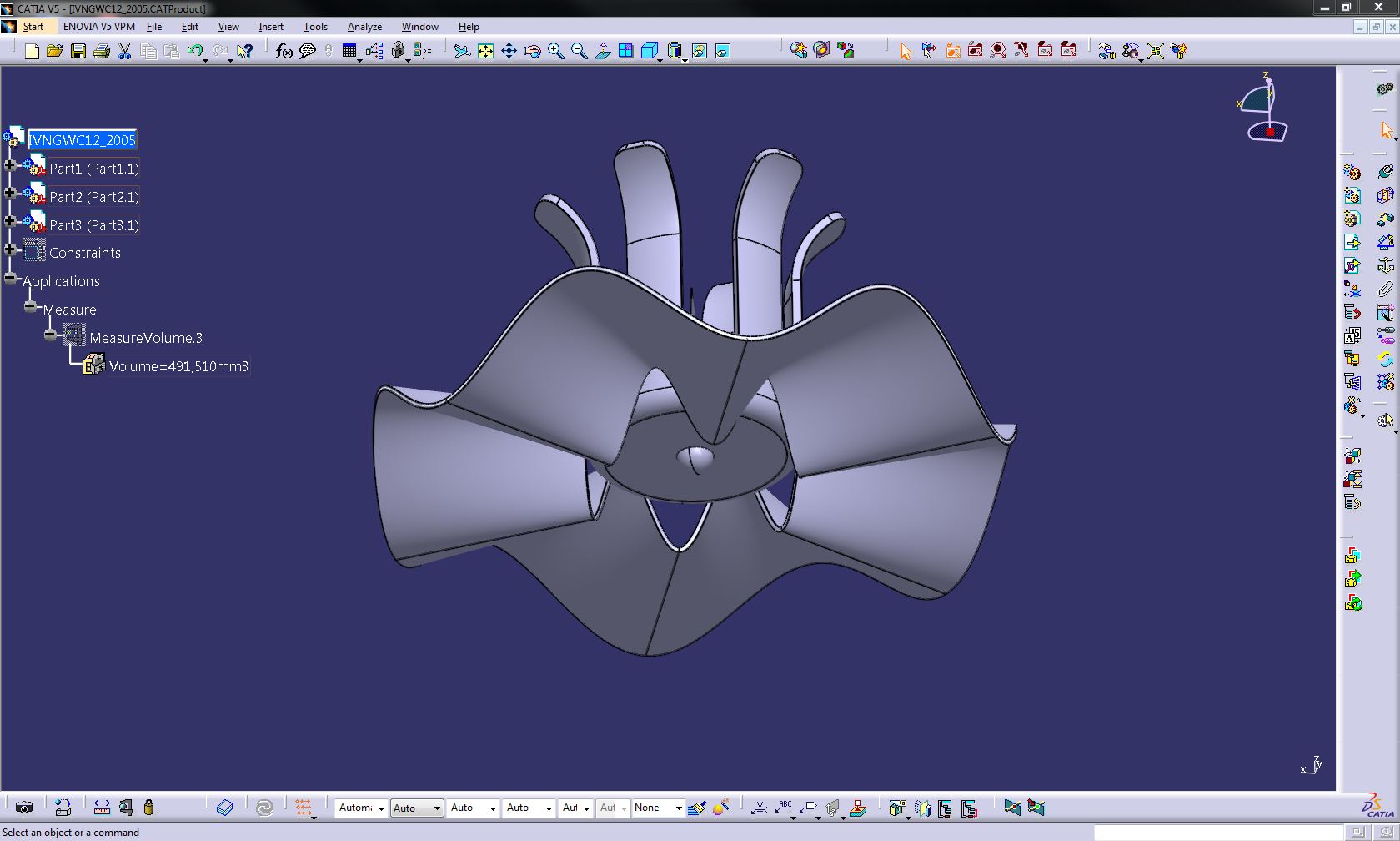Open the Tools menu

[315, 27]
